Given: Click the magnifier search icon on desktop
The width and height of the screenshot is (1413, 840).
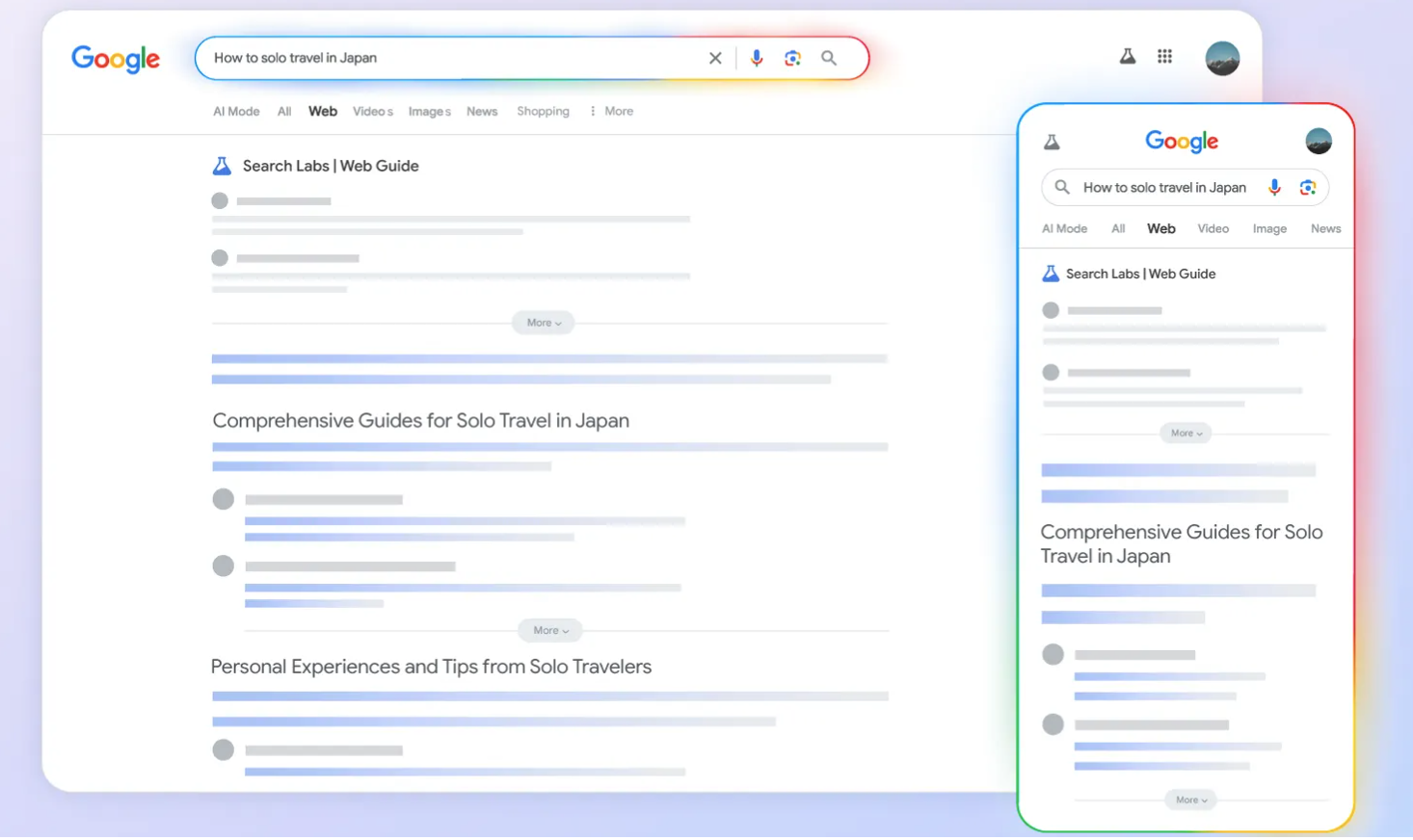Looking at the screenshot, I should pos(829,58).
